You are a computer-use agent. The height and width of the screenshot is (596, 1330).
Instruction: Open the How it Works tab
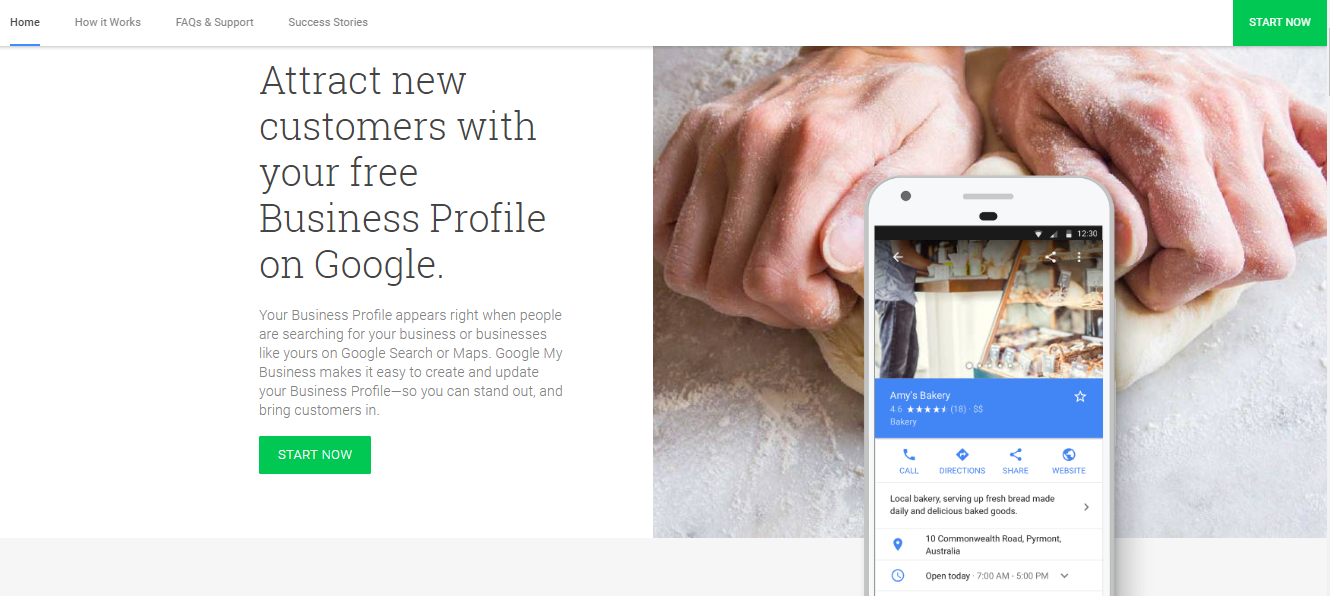[x=108, y=22]
